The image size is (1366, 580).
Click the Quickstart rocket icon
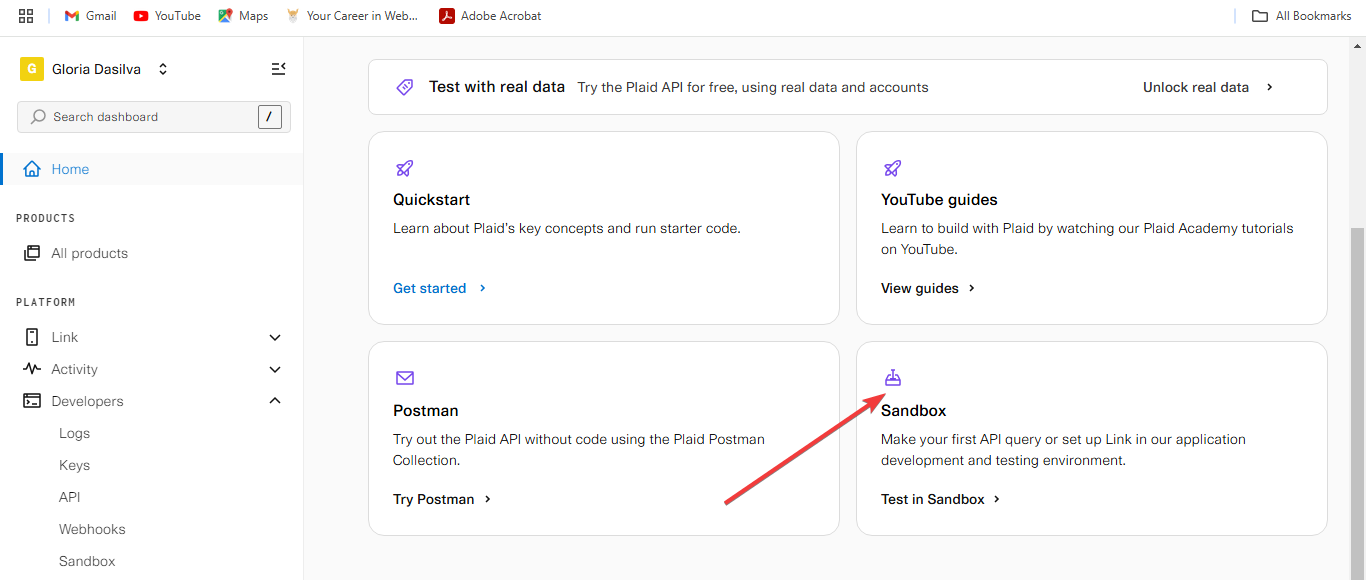(x=404, y=168)
